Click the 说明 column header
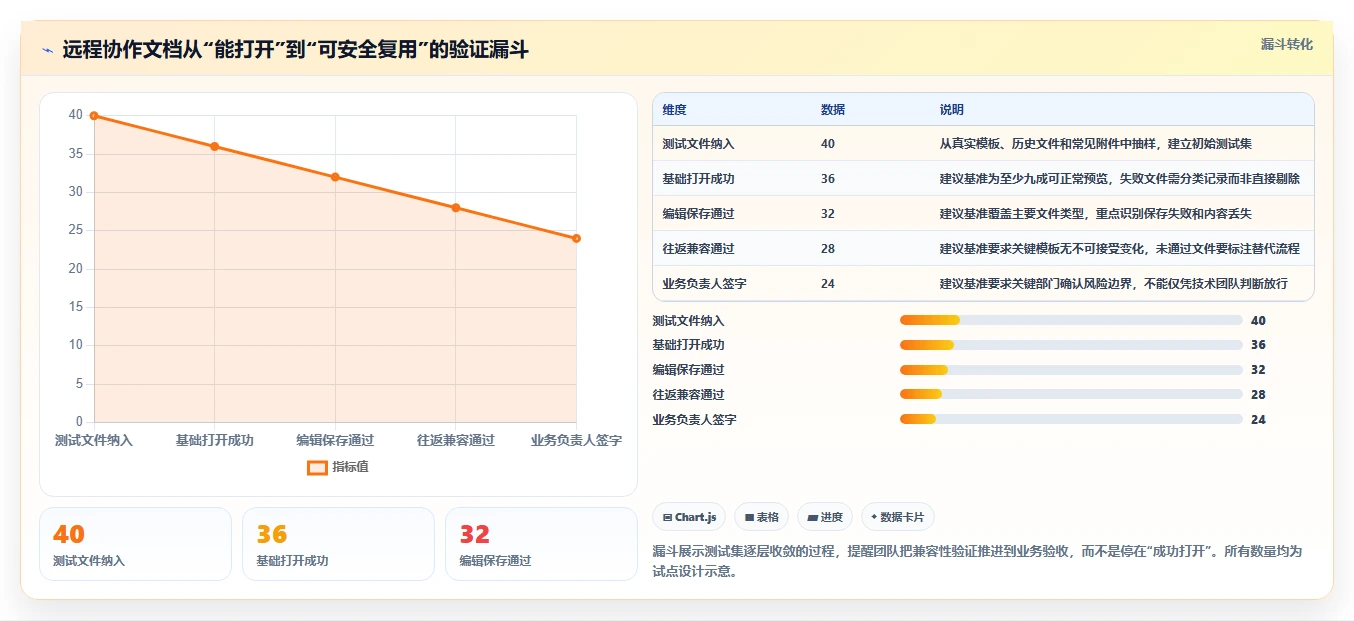1354x621 pixels. coord(952,110)
